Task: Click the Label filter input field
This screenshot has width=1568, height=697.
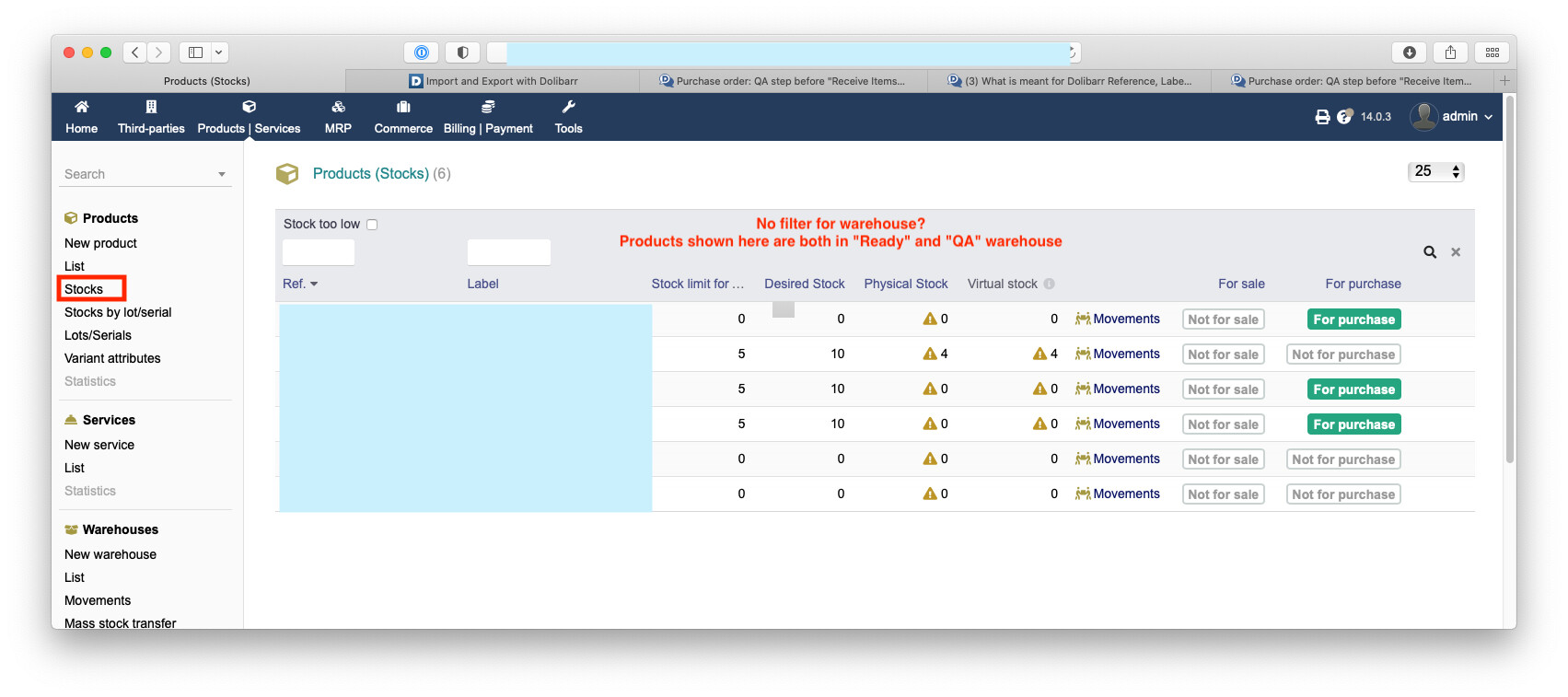Action: click(509, 252)
